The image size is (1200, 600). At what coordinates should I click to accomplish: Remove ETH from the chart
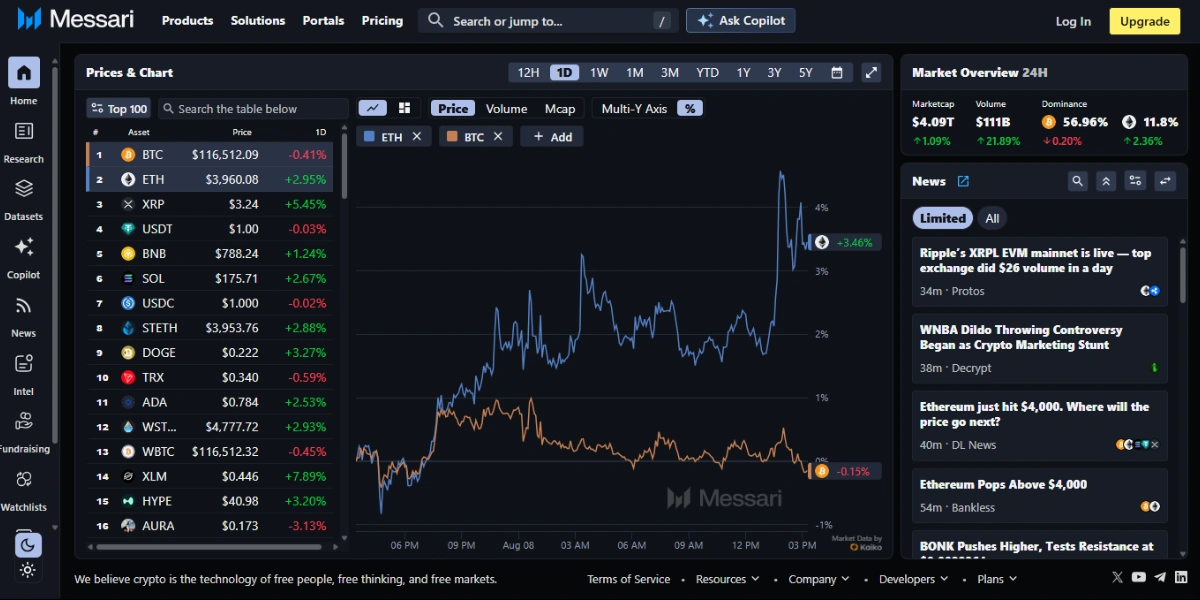417,137
